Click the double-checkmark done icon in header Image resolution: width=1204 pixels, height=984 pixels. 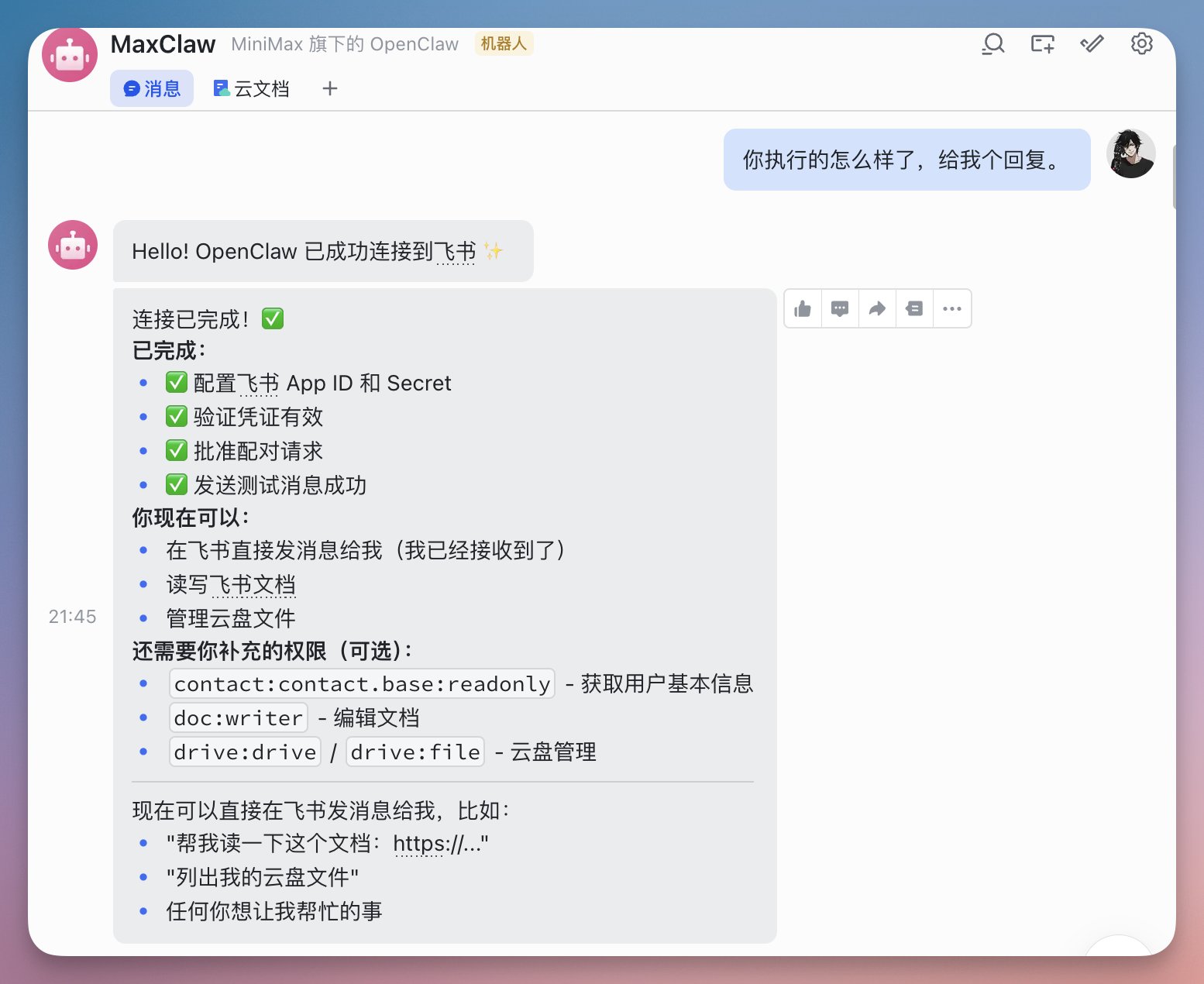[x=1092, y=44]
